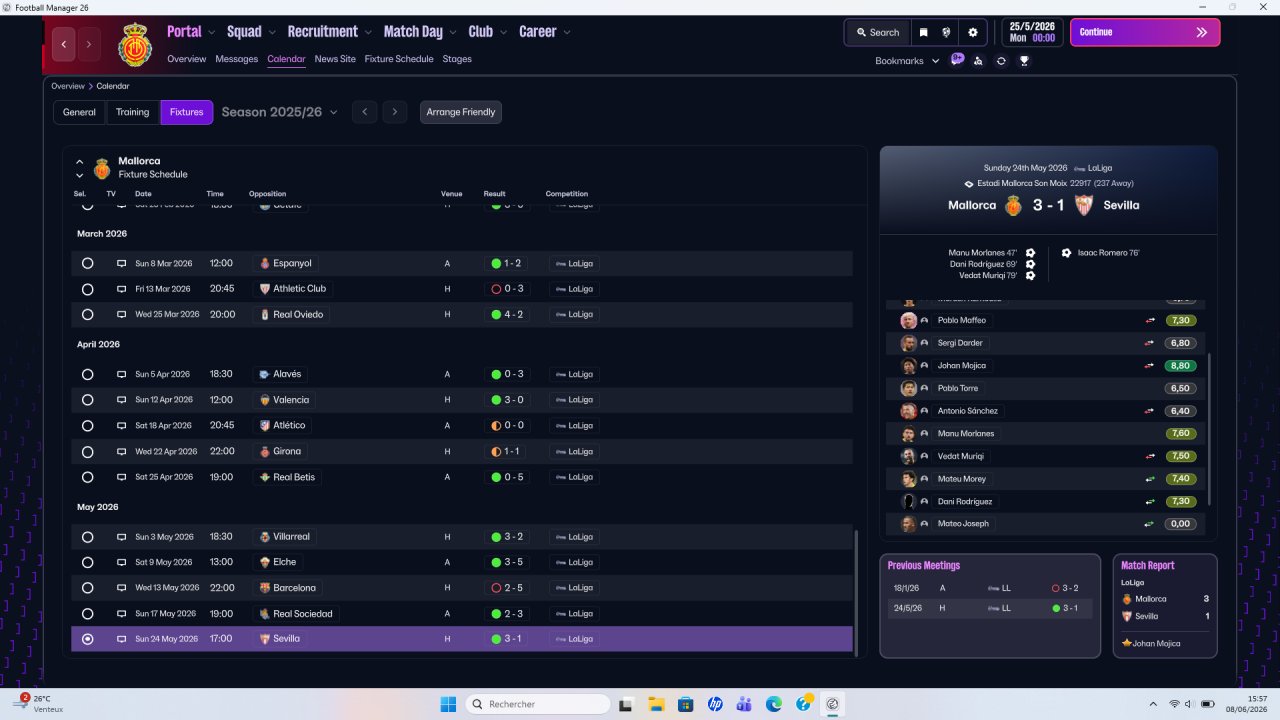Screen dimensions: 1280x720
Task: Click the substitution icon on Vedat Muriqi's row
Action: pyautogui.click(x=1150, y=456)
